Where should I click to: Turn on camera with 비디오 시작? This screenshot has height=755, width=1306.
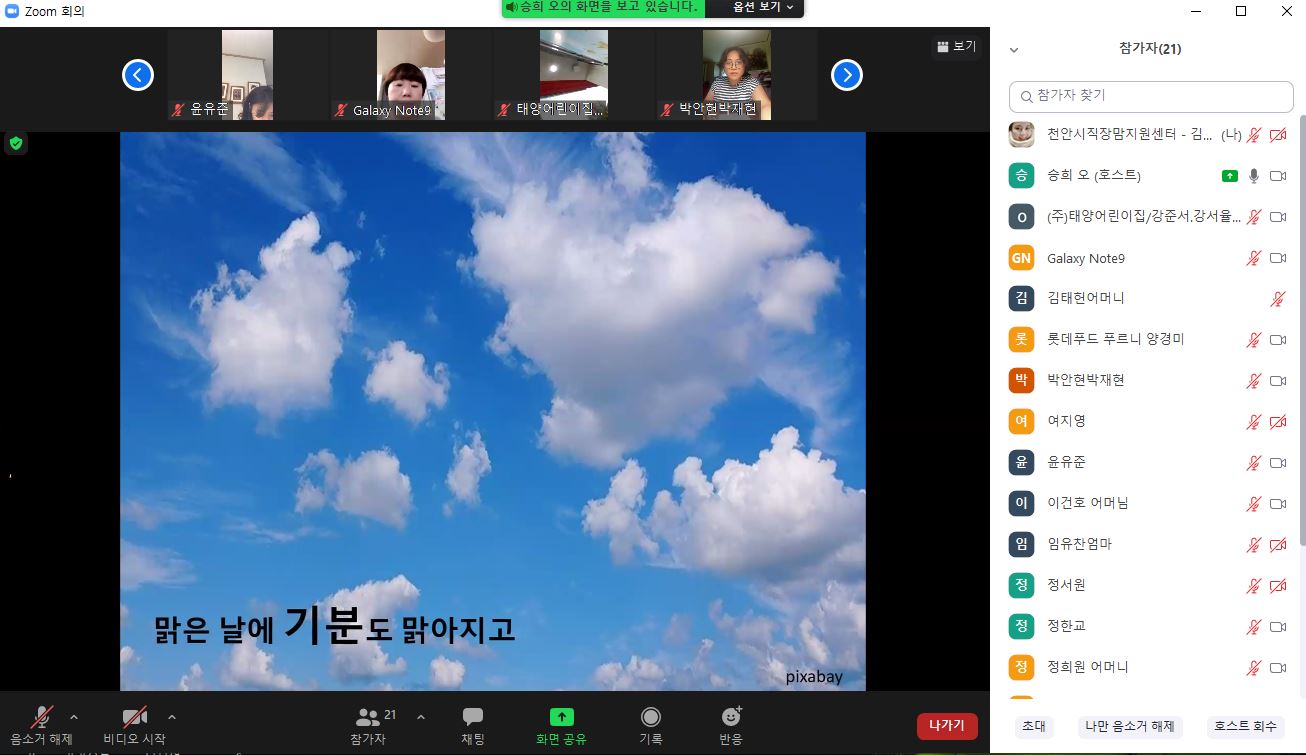[x=134, y=717]
